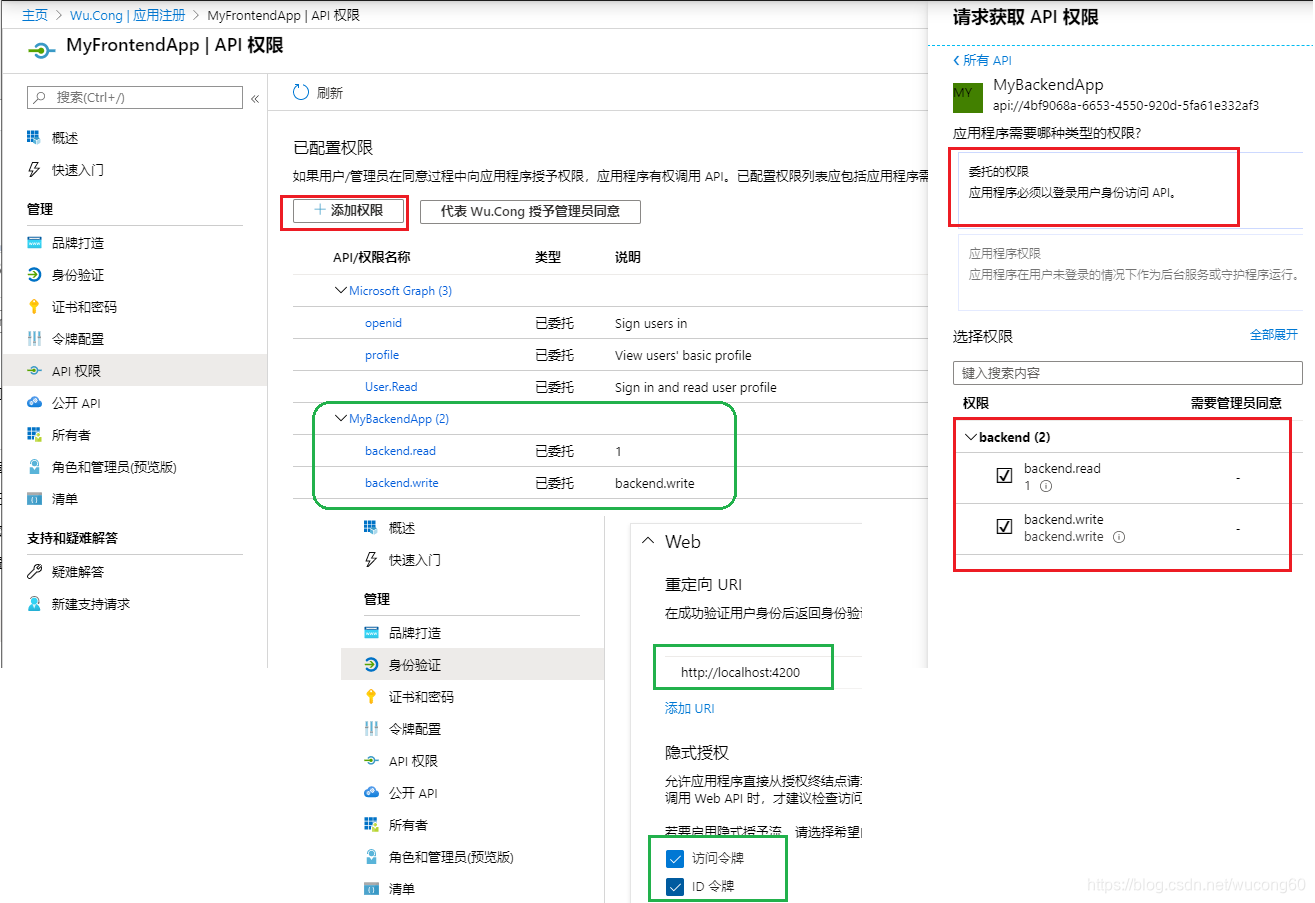1315x903 pixels.
Task: Open the backend.write link in the configured permissions list
Action: [x=402, y=483]
